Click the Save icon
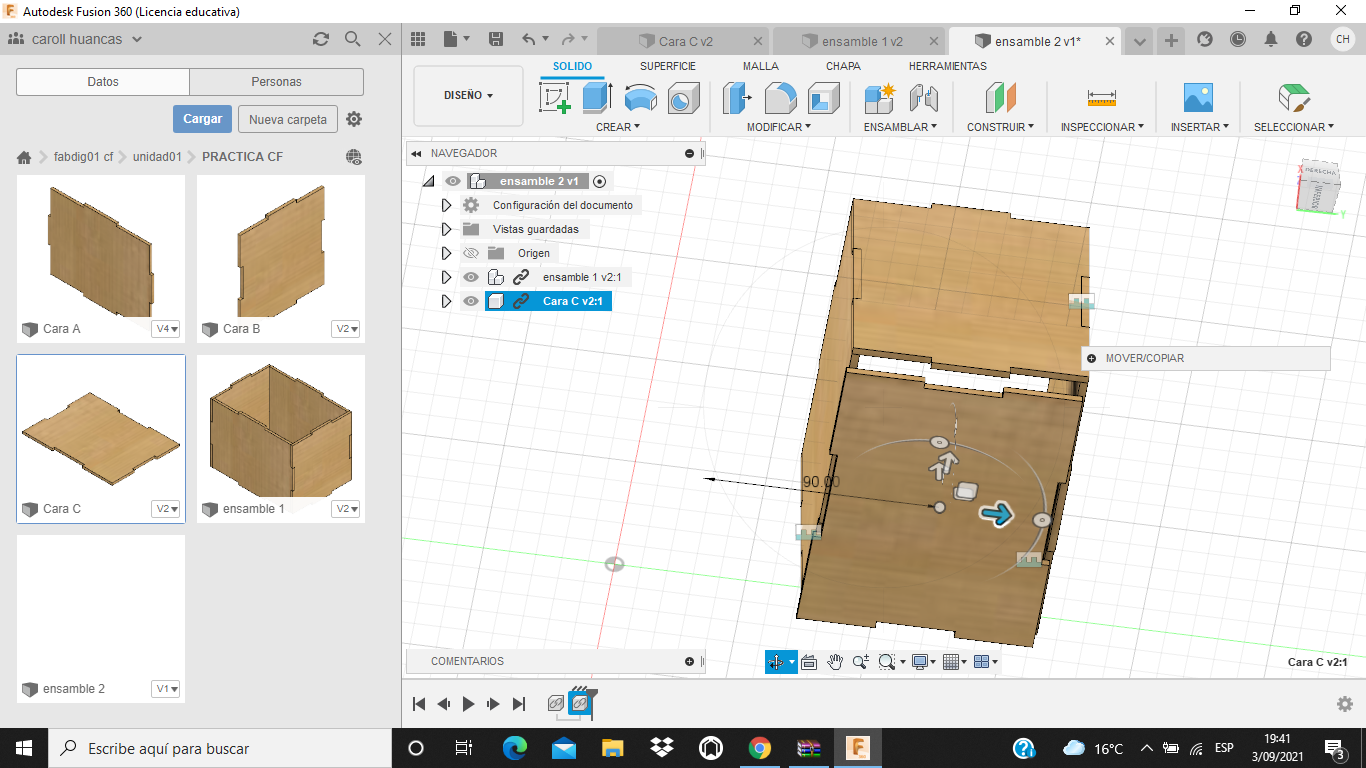This screenshot has width=1366, height=768. click(x=495, y=39)
